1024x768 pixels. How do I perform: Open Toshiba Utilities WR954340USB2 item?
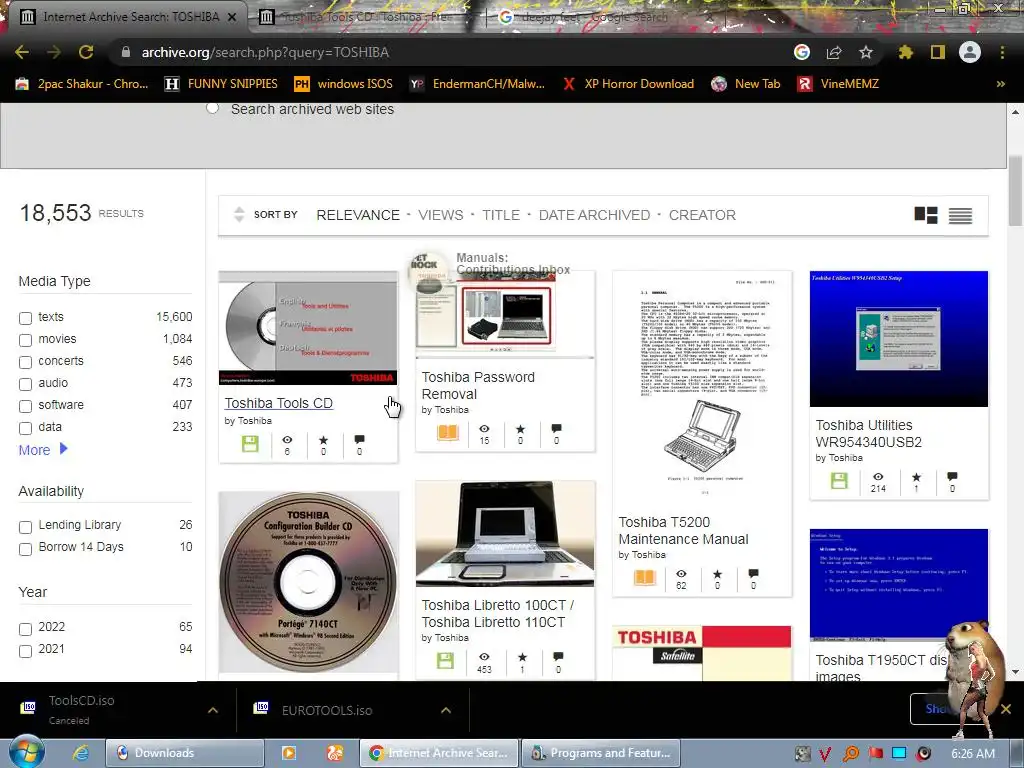pos(869,434)
